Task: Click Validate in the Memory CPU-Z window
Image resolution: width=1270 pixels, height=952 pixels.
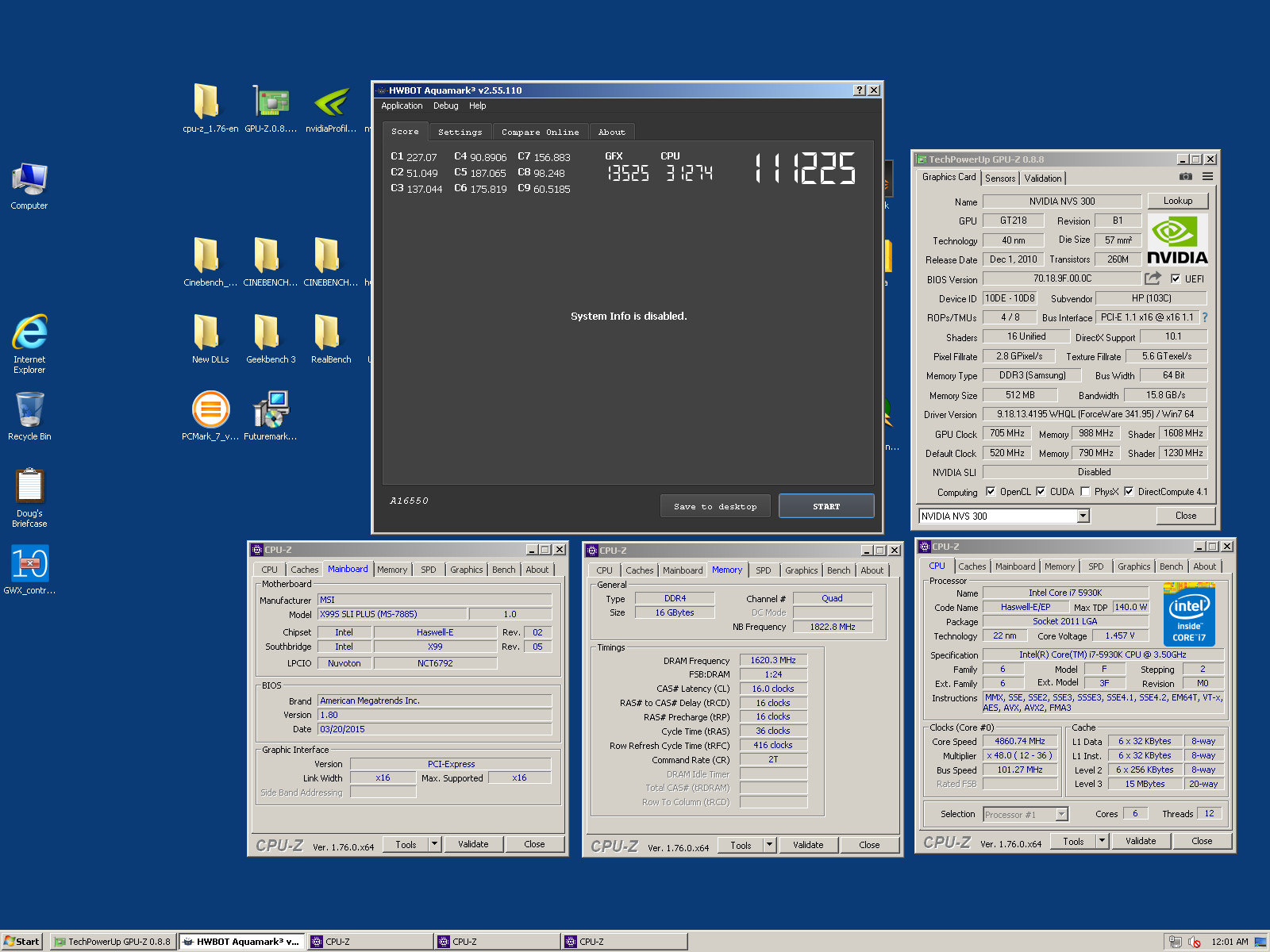Action: click(x=808, y=845)
